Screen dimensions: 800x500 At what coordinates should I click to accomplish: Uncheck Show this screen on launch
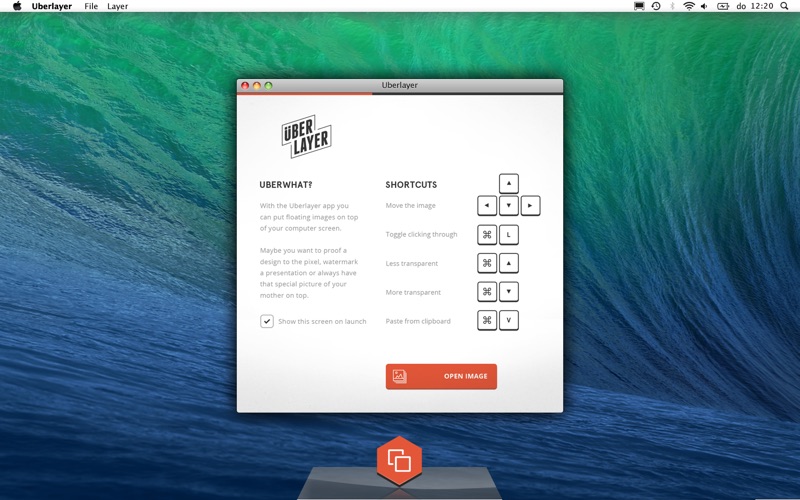point(267,321)
